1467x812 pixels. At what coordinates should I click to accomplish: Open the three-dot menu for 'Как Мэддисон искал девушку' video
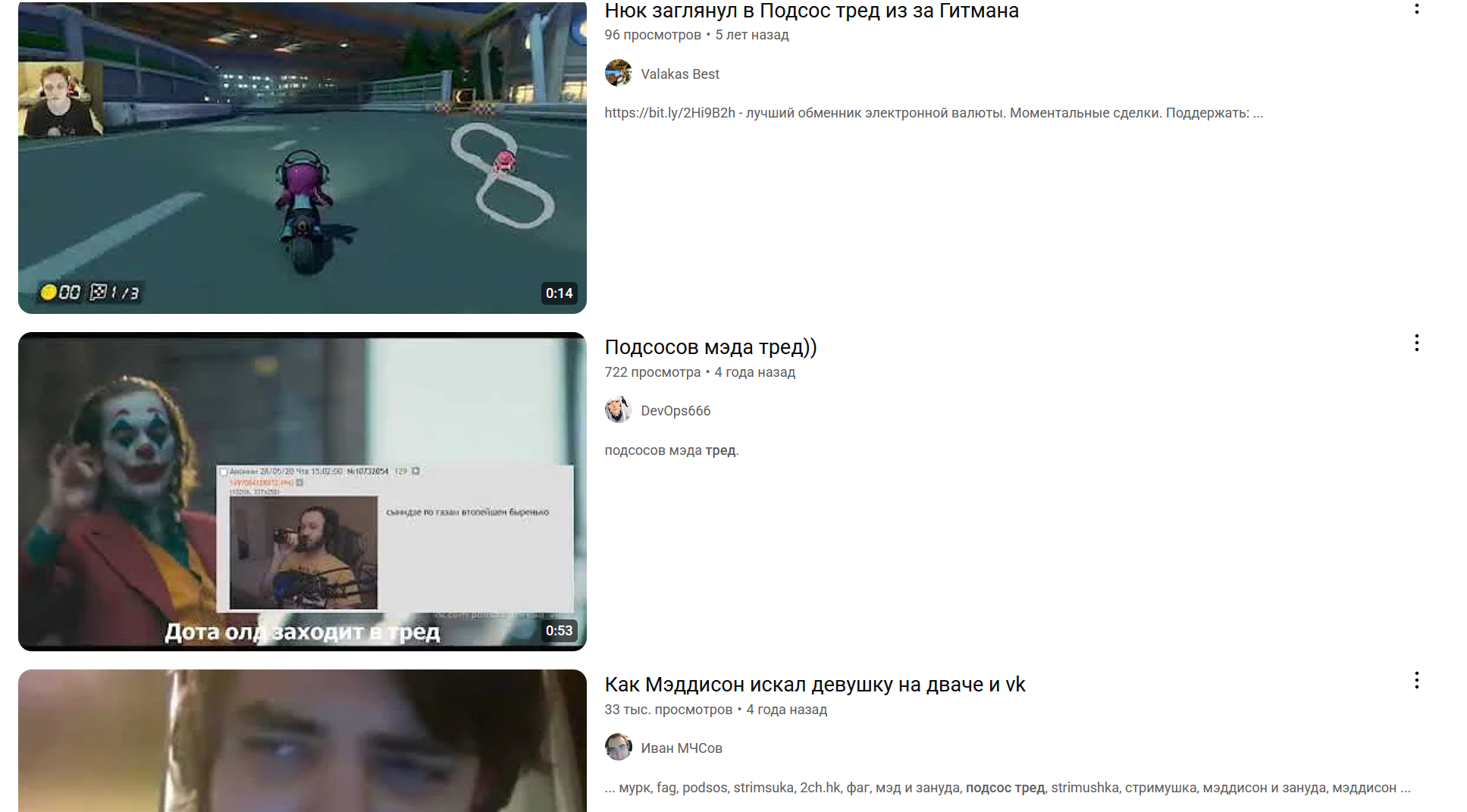coord(1416,680)
